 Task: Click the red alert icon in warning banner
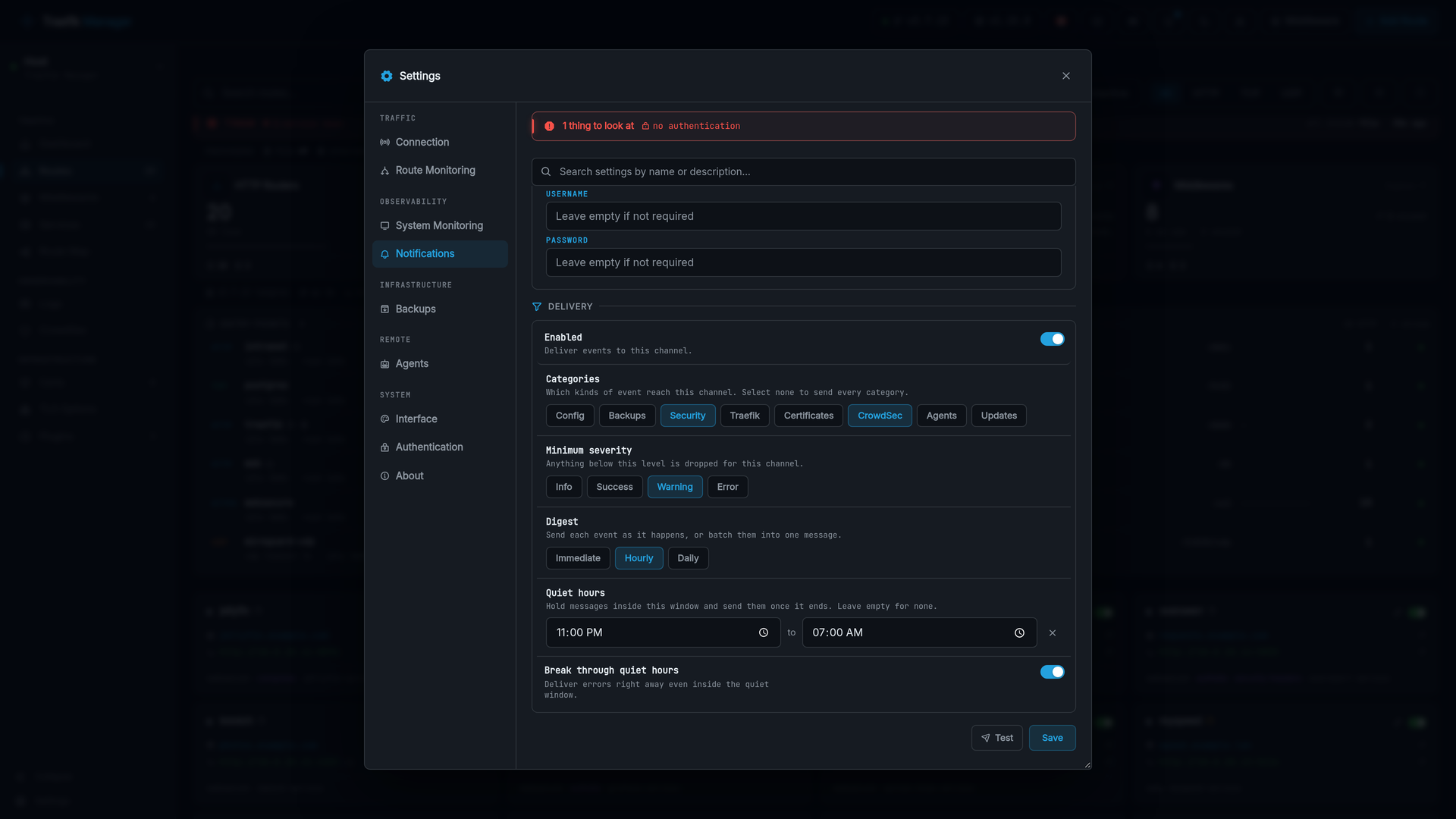pos(549,126)
